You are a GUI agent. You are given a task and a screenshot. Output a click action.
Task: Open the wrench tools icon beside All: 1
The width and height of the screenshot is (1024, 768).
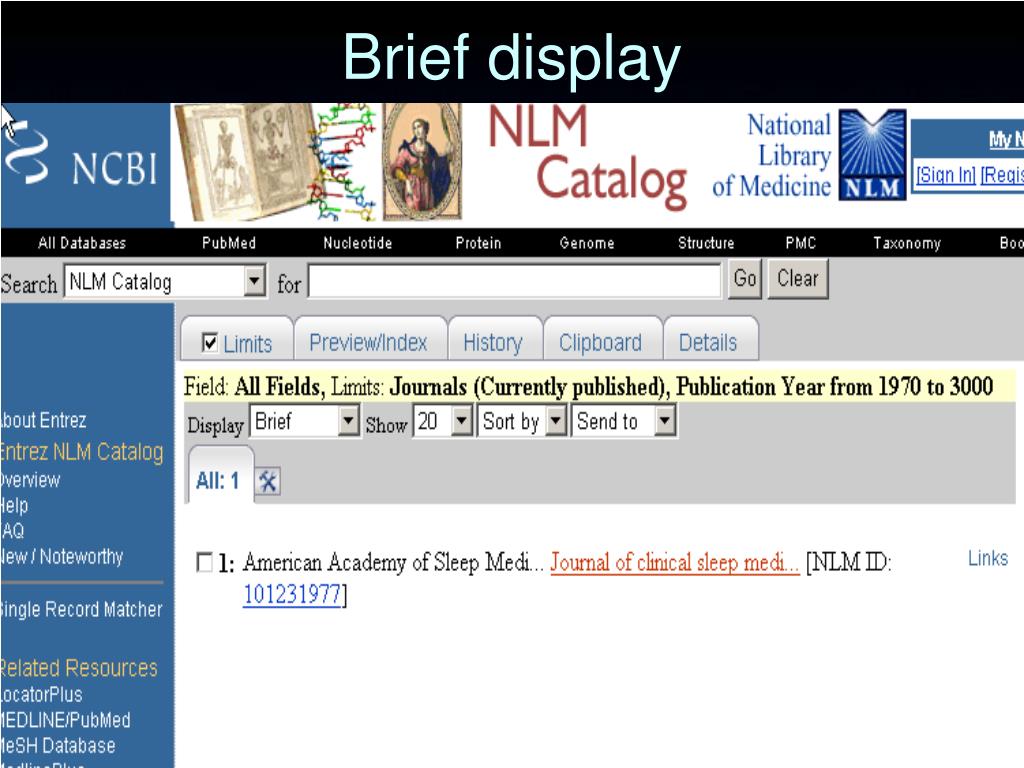(x=268, y=482)
